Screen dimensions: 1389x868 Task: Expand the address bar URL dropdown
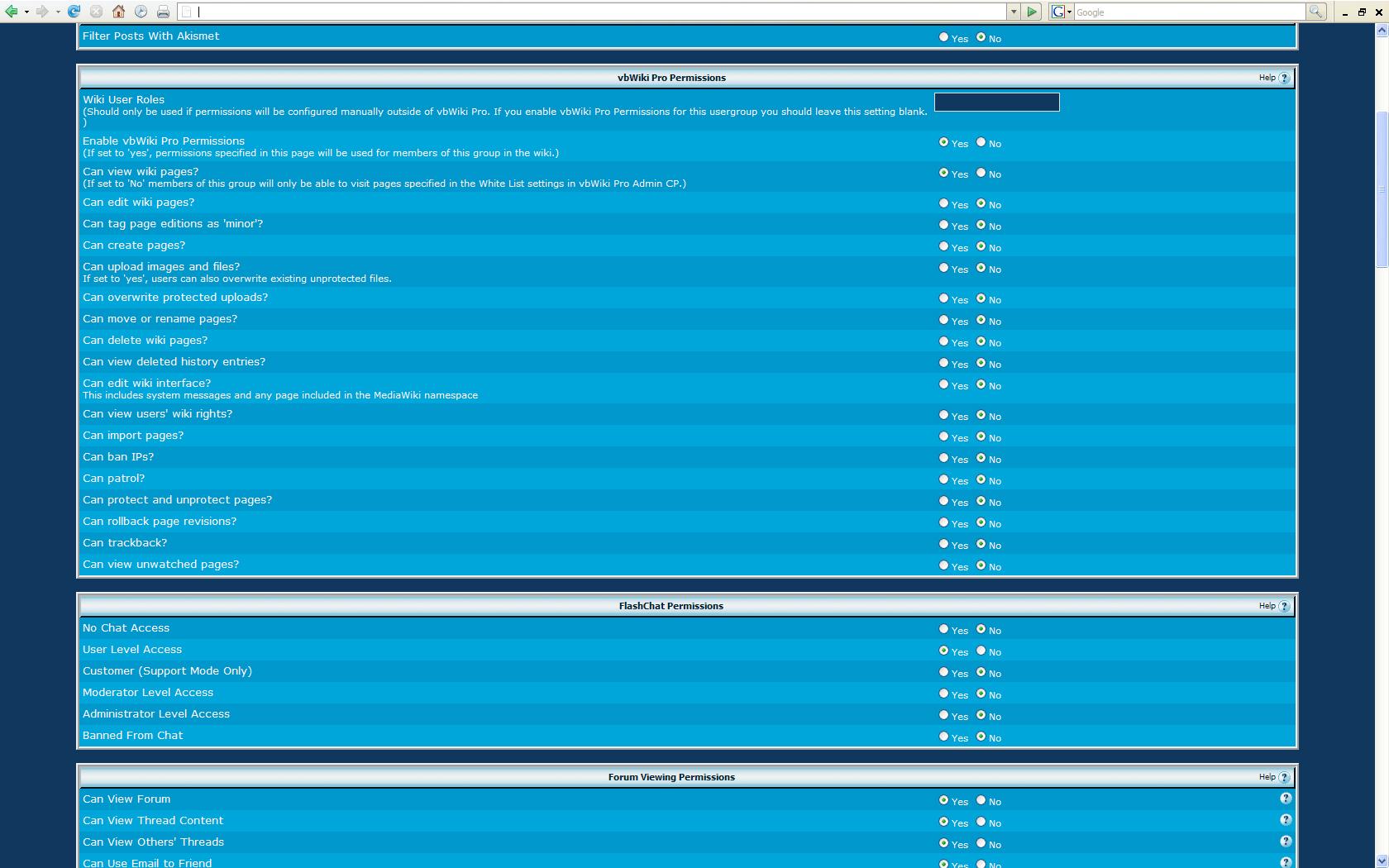coord(1013,12)
